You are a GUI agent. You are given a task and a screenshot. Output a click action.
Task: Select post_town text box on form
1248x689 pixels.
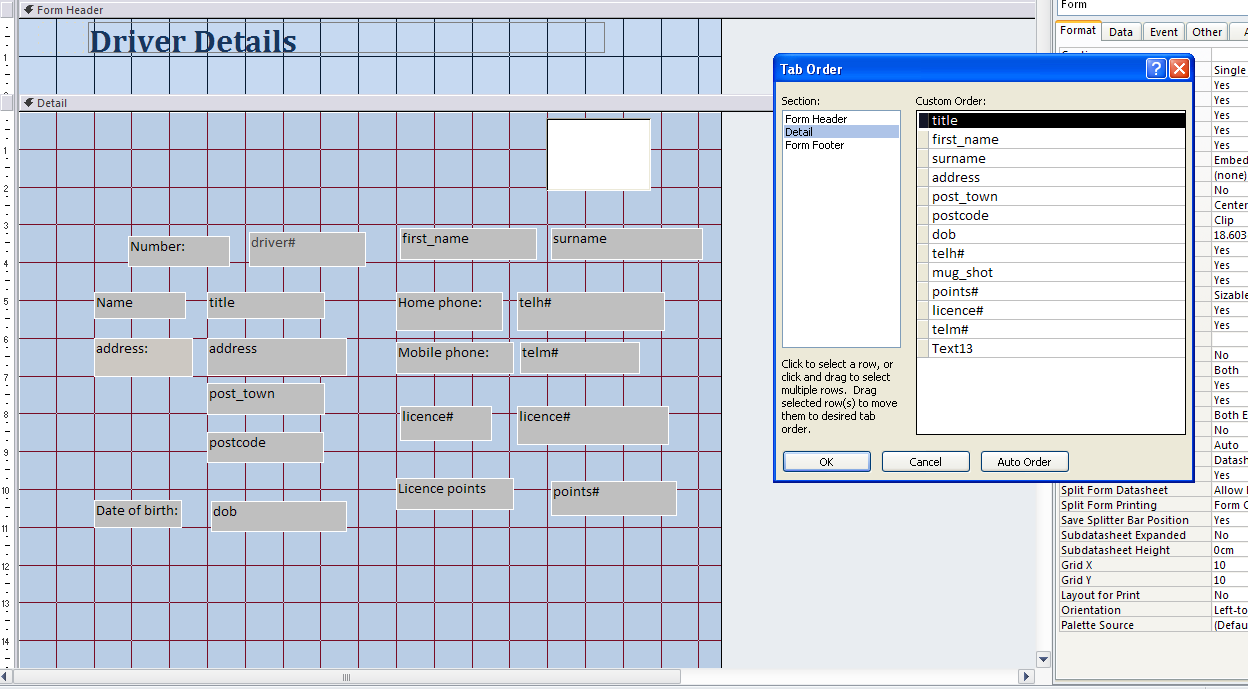click(x=266, y=398)
